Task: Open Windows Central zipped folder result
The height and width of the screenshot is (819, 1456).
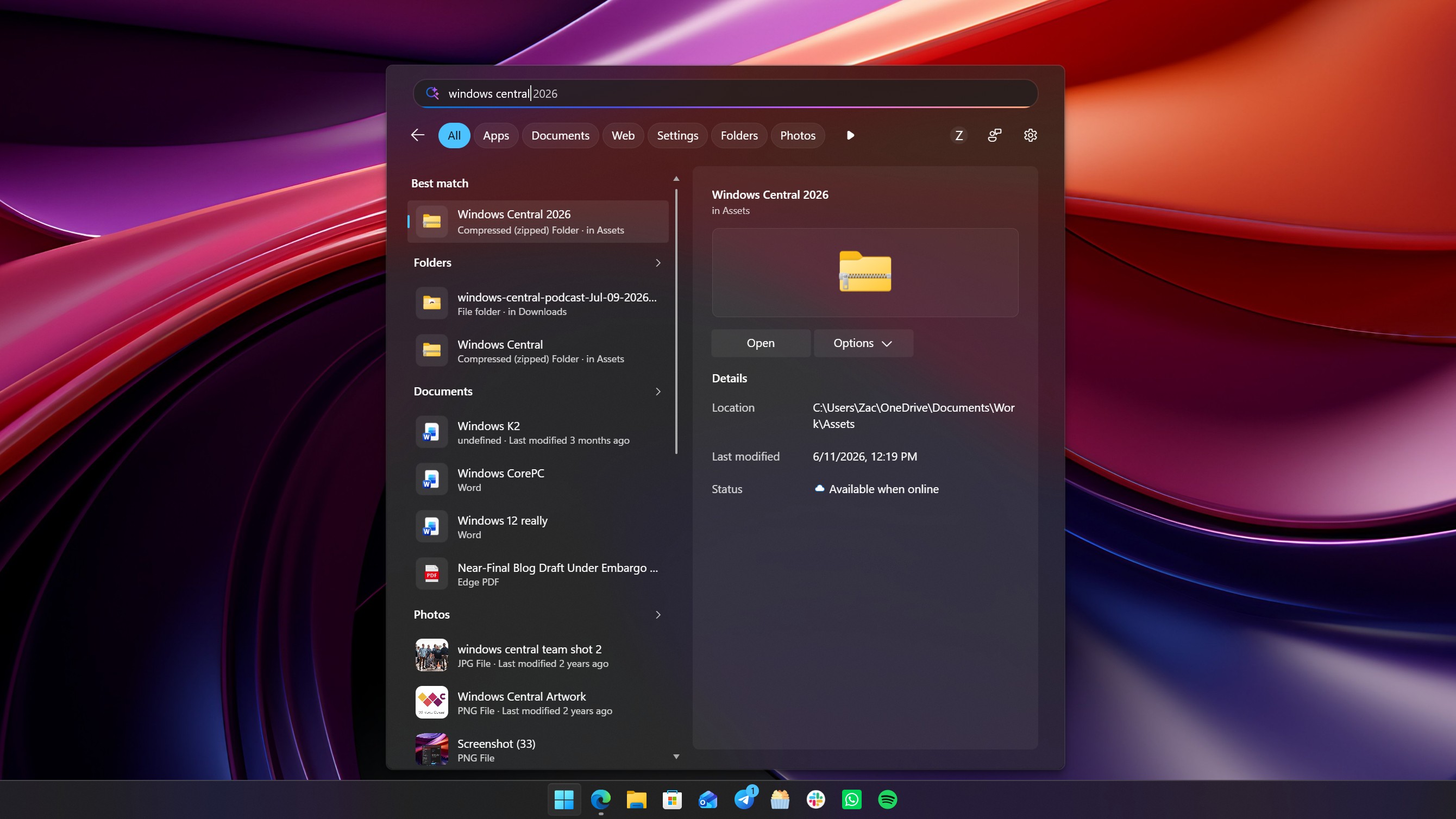Action: 537,350
